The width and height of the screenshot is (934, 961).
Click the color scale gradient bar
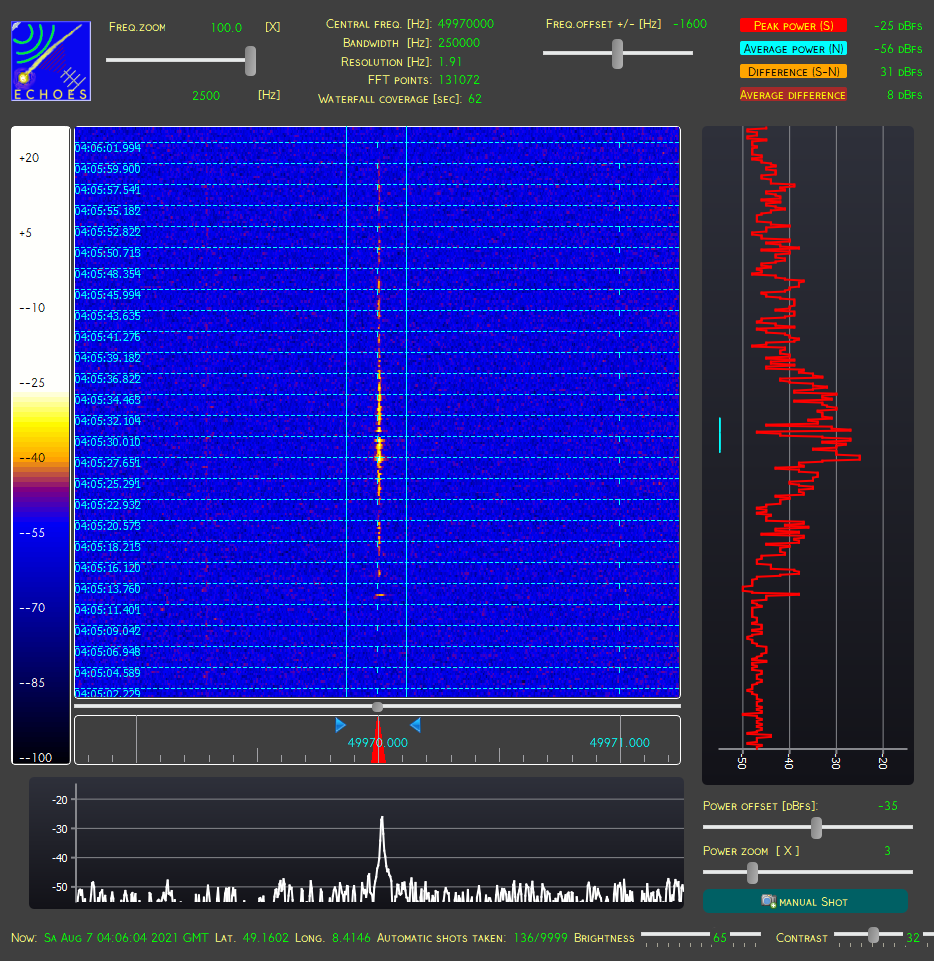click(41, 446)
